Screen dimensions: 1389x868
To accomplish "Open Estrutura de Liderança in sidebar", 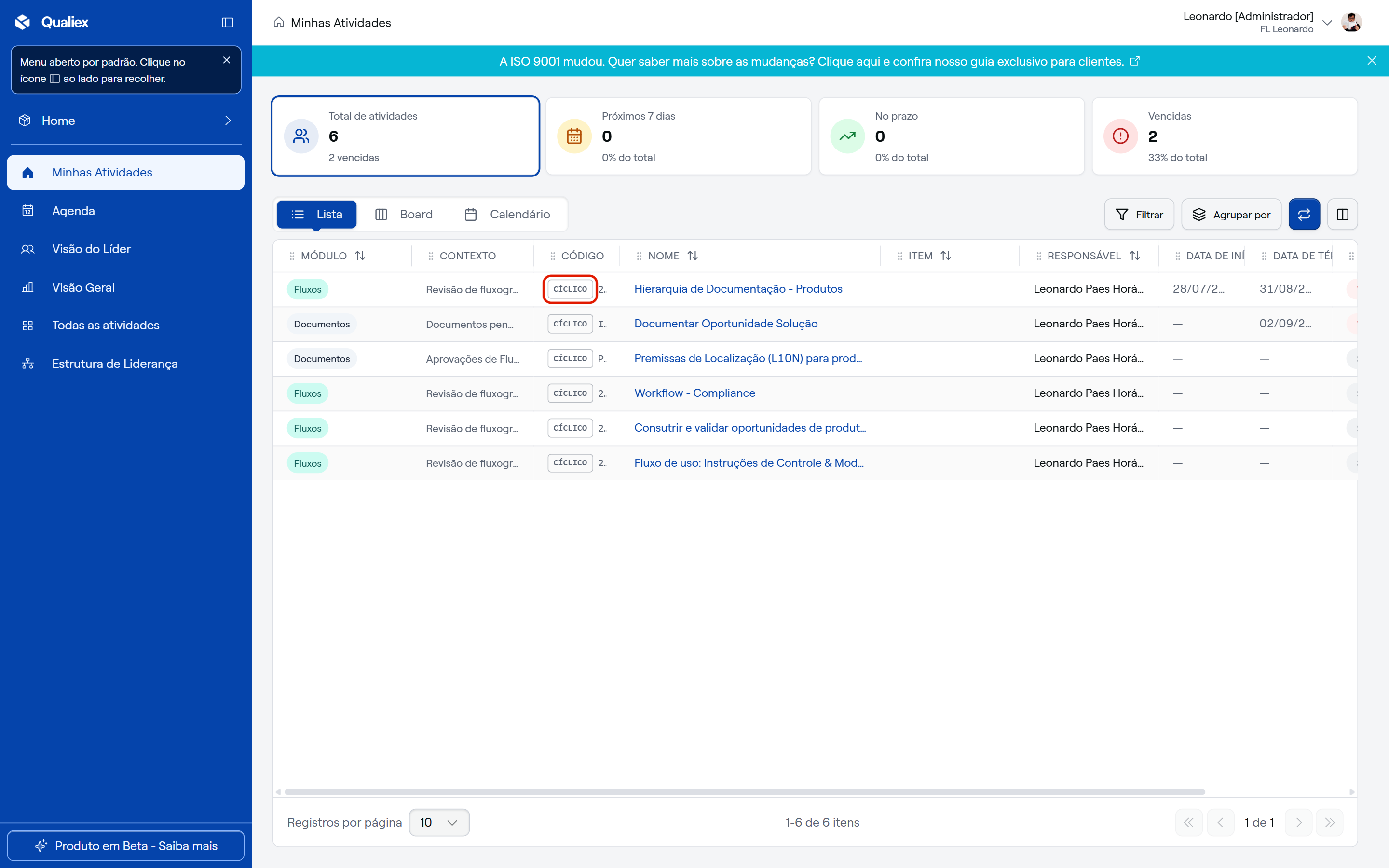I will pos(126,364).
